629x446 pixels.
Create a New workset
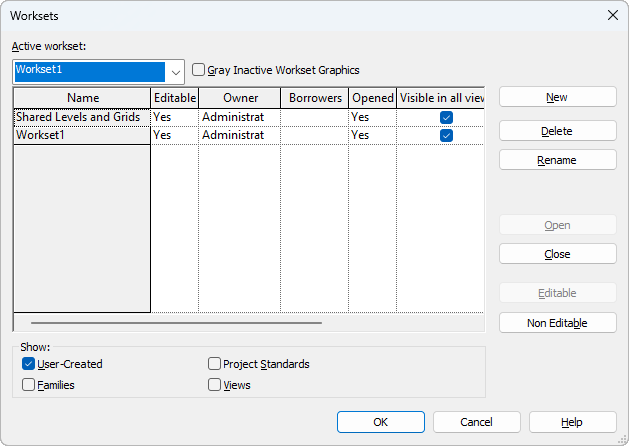tap(557, 97)
